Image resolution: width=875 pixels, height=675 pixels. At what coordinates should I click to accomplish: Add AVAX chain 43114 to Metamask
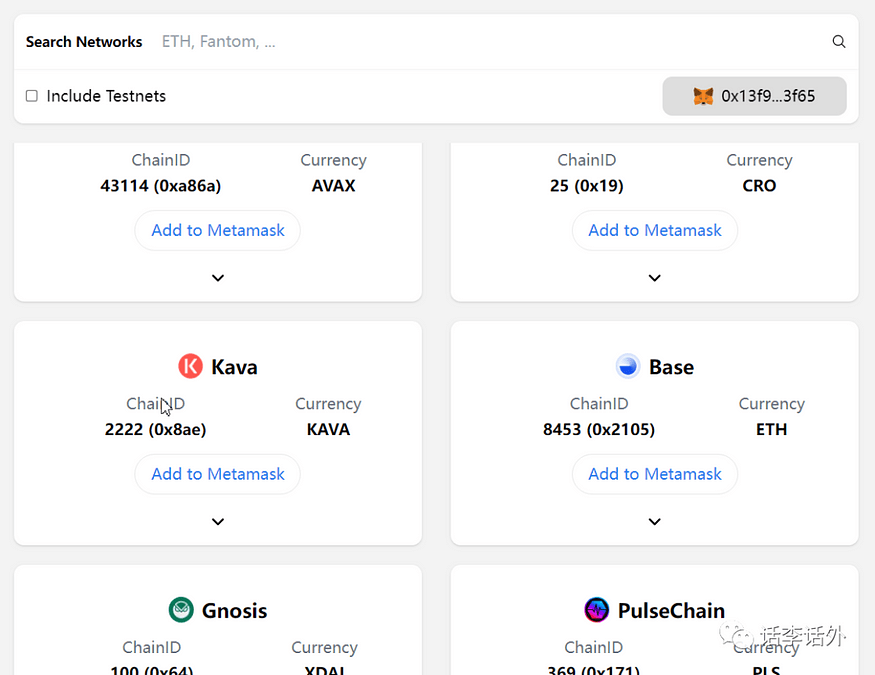point(218,230)
